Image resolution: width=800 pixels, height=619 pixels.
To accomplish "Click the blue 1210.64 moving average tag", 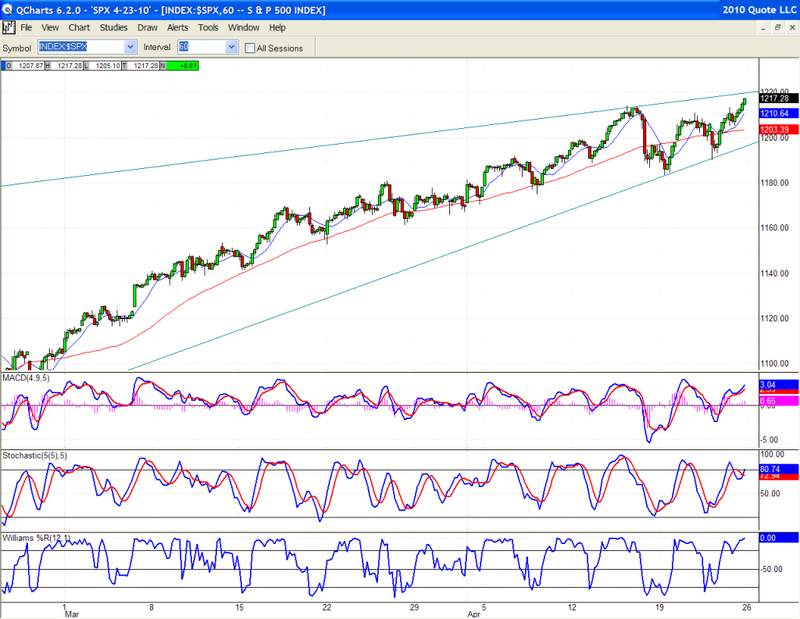I will click(x=776, y=114).
